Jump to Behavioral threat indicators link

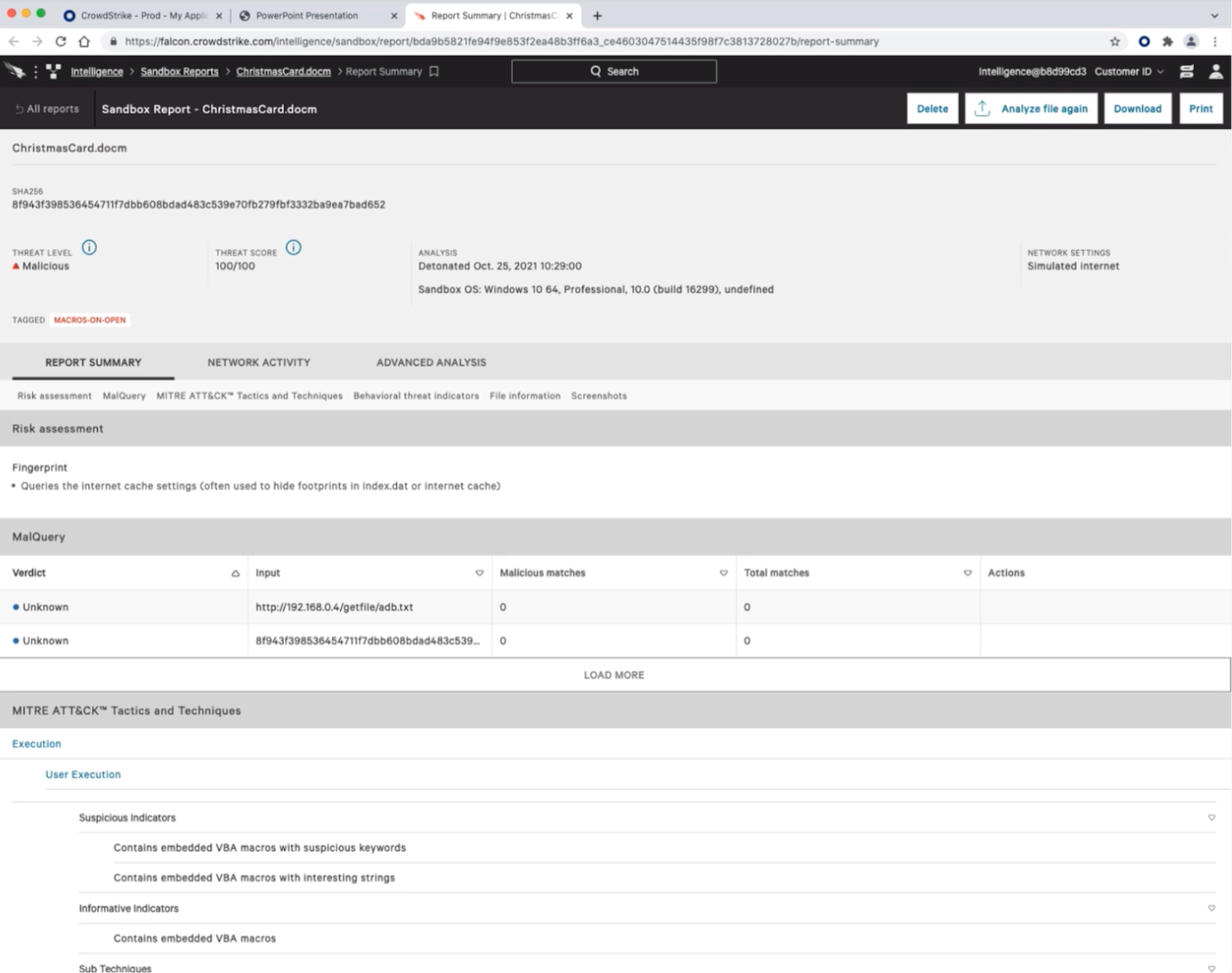[x=416, y=396]
